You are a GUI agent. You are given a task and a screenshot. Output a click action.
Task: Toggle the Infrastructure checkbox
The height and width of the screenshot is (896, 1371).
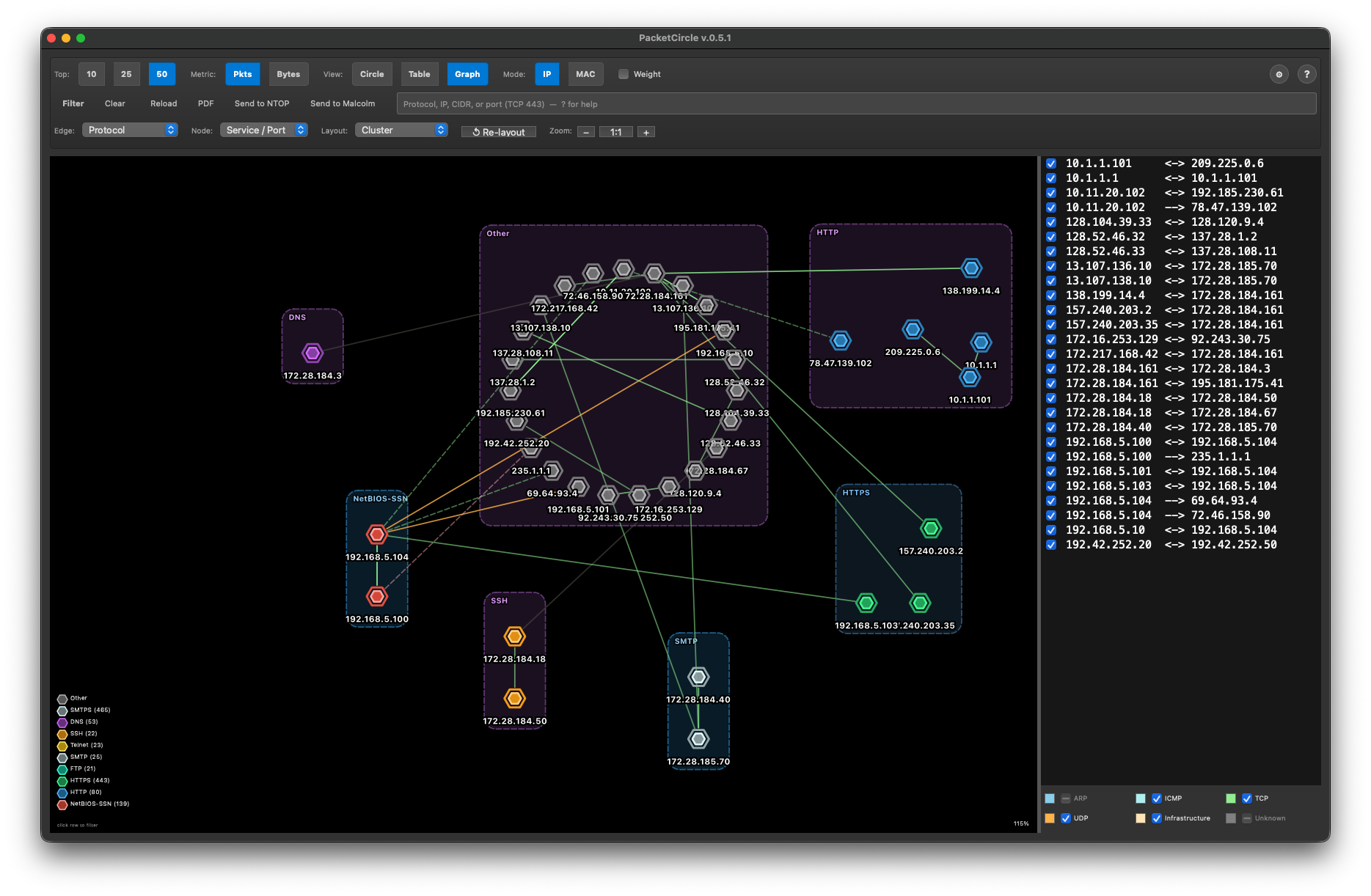[1157, 818]
